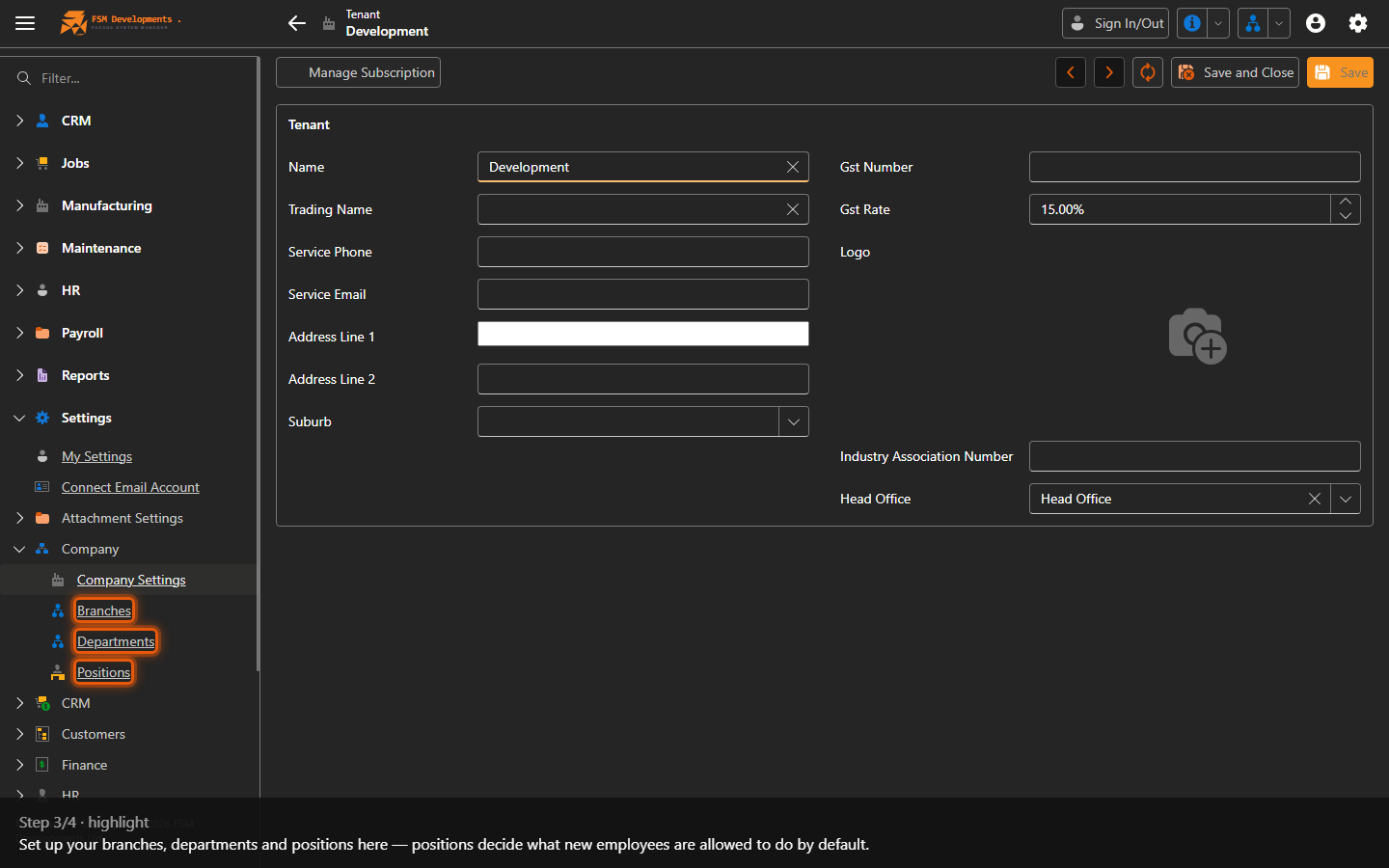This screenshot has height=868, width=1389.
Task: Click the organization chart icon button
Action: click(x=1253, y=23)
